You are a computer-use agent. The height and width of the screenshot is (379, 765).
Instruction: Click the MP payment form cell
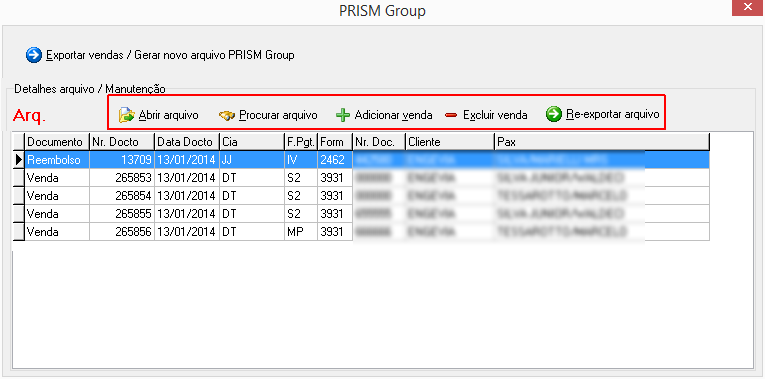301,232
